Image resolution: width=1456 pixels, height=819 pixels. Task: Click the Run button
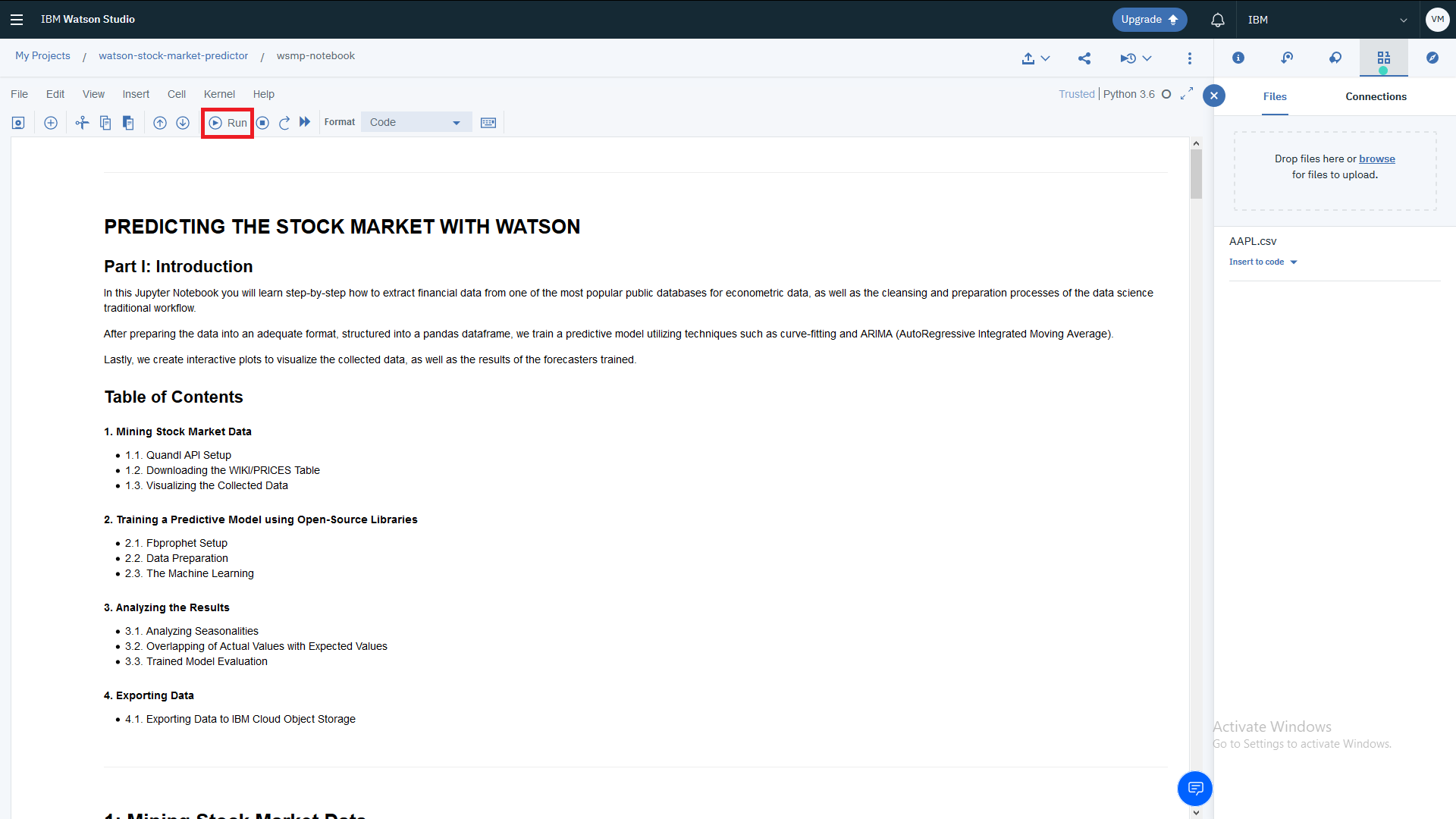(227, 123)
